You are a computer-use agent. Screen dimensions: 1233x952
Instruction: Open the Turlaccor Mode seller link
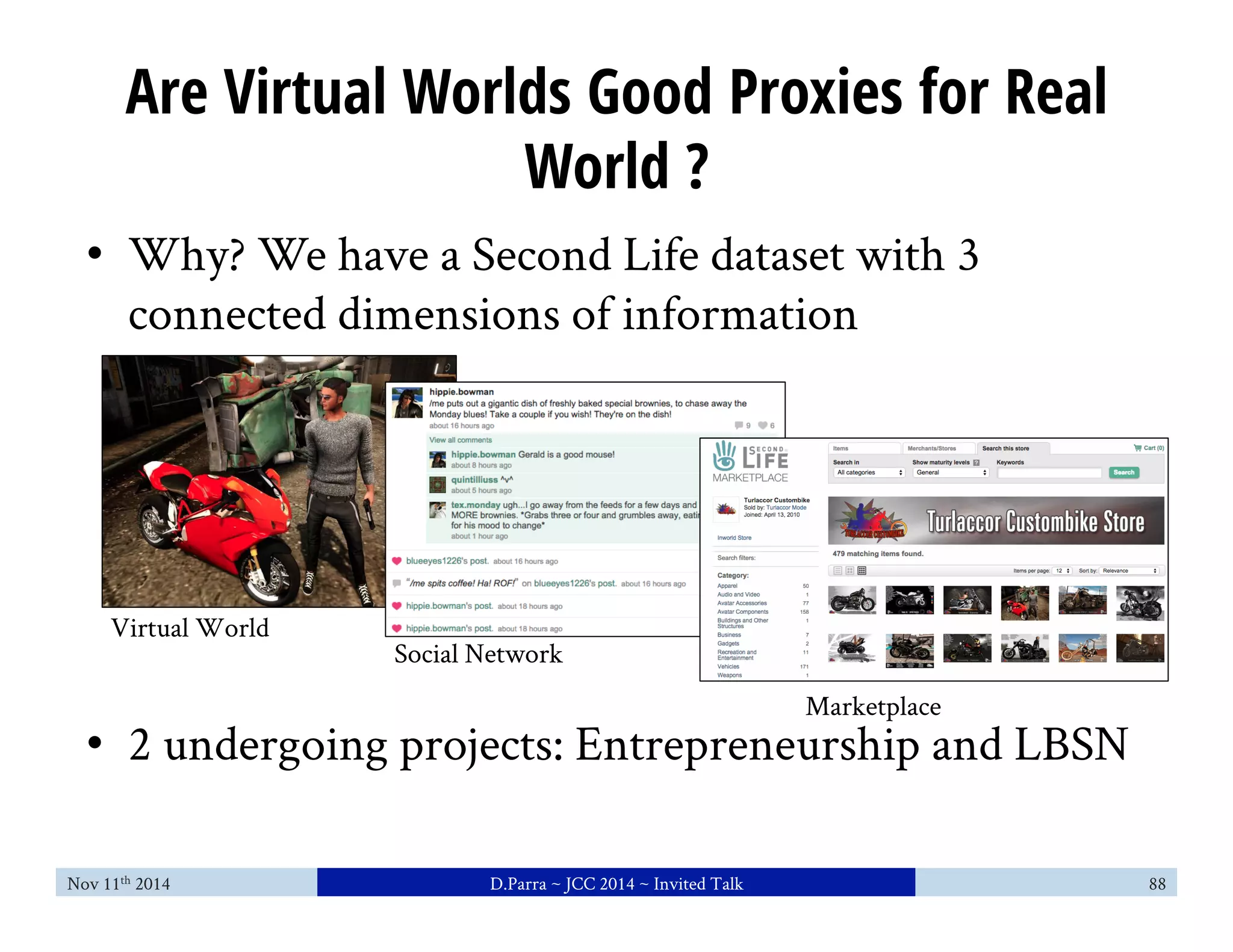pyautogui.click(x=786, y=507)
